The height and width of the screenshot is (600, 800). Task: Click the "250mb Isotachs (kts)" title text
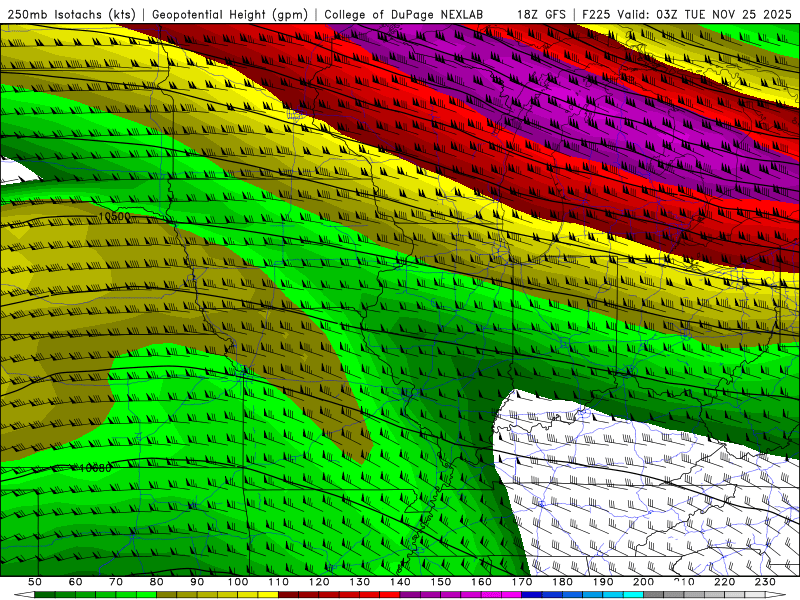point(71,14)
